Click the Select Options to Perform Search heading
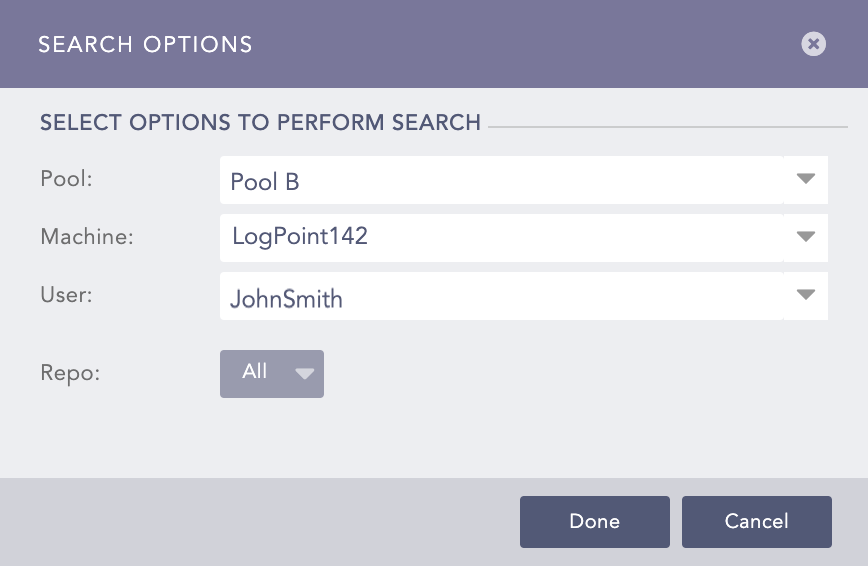Viewport: 868px width, 566px height. 260,123
